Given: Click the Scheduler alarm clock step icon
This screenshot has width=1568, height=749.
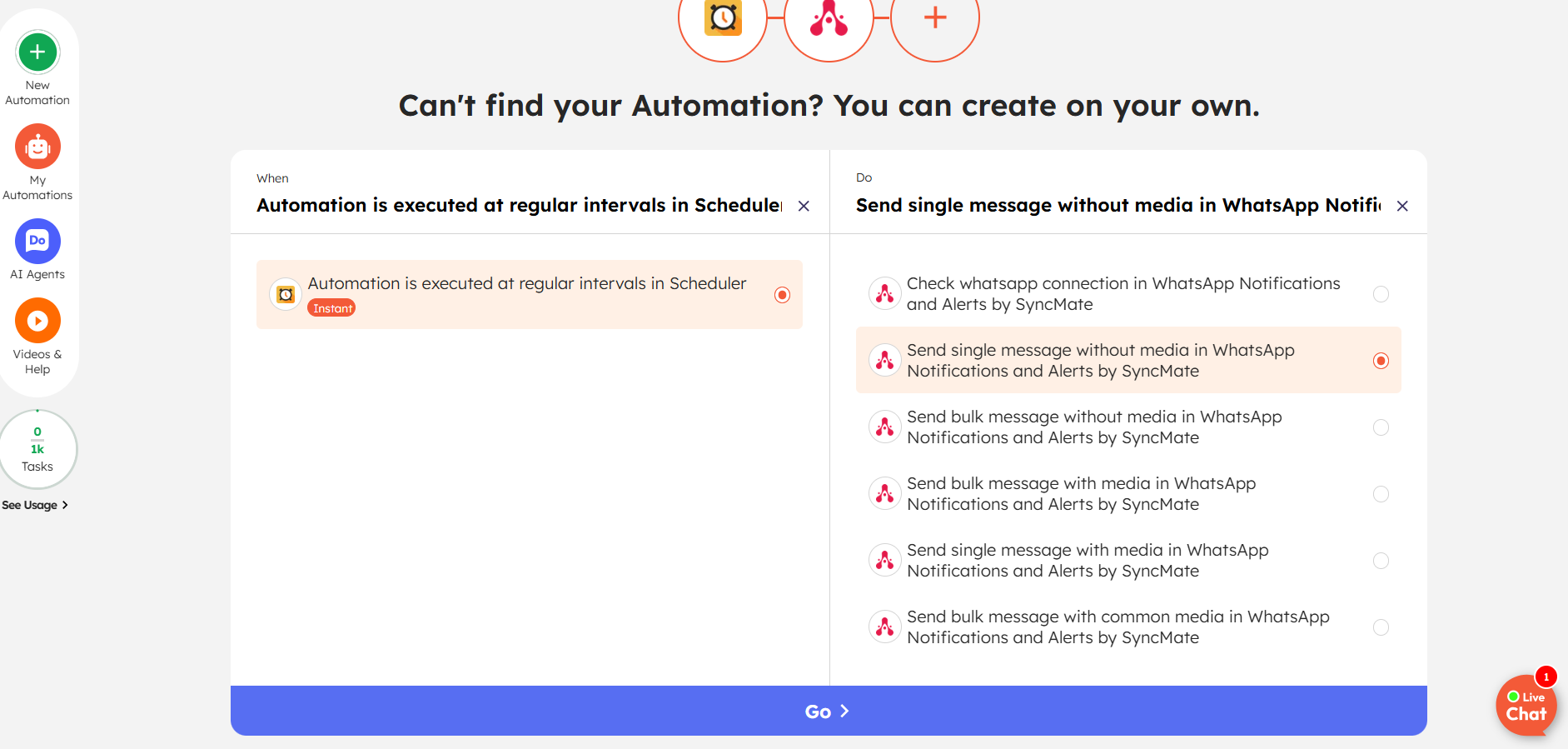Looking at the screenshot, I should click(x=723, y=18).
